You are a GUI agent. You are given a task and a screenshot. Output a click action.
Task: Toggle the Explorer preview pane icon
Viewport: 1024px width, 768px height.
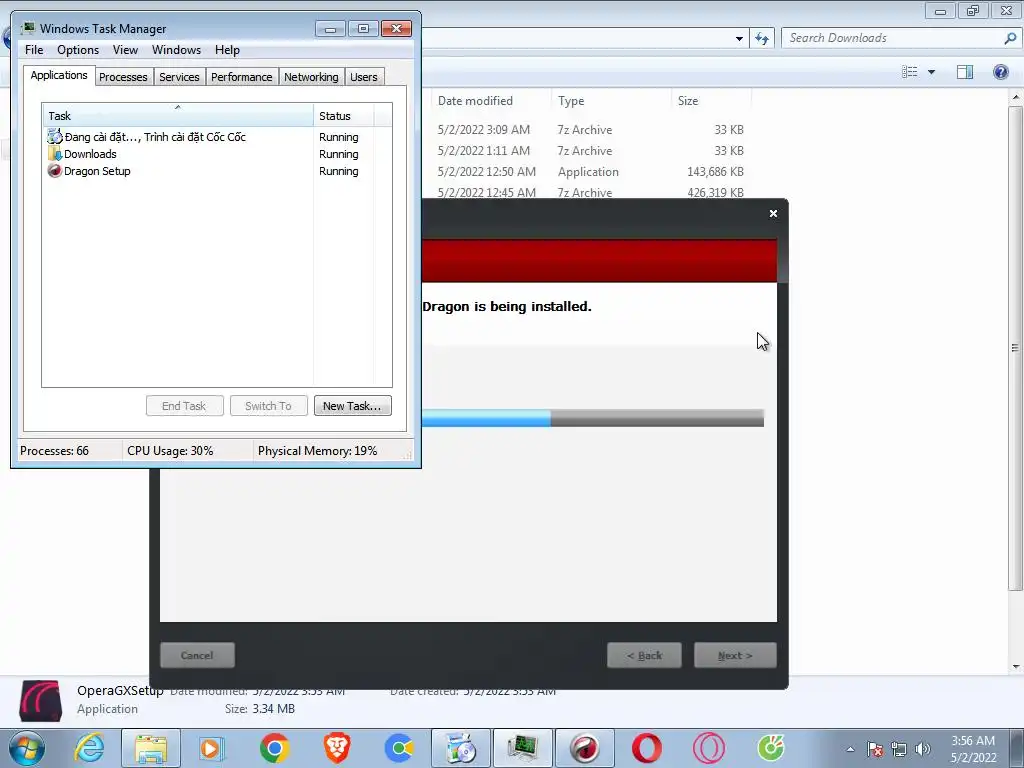[x=965, y=72]
